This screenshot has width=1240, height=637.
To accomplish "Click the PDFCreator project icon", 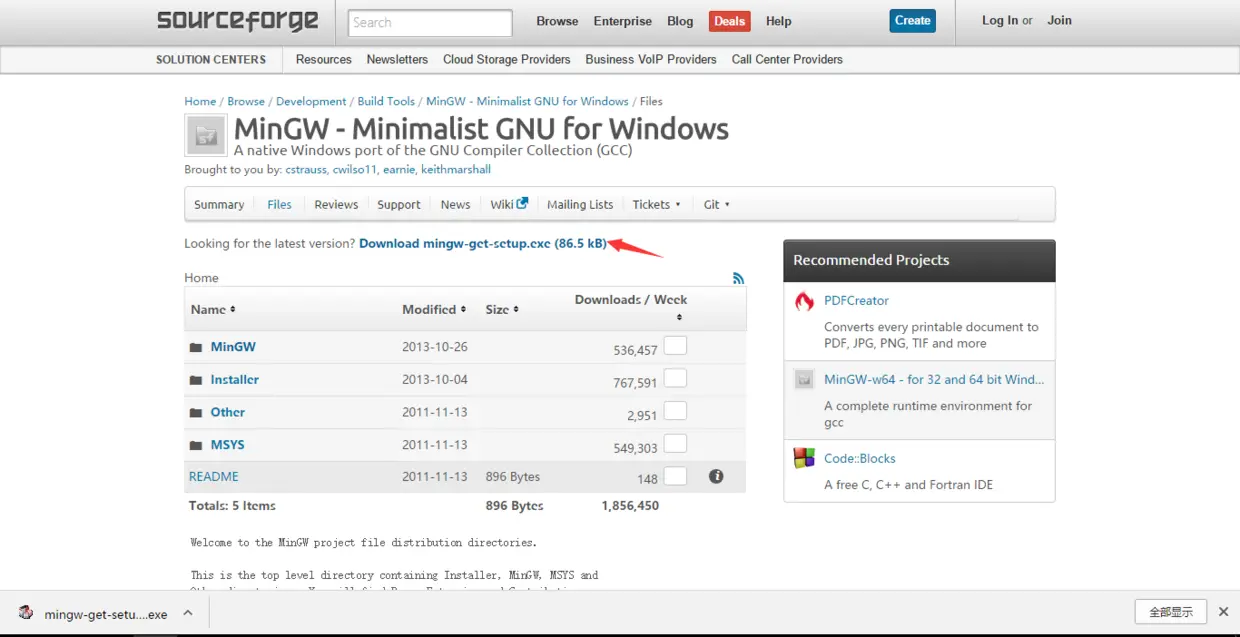I will [x=804, y=301].
